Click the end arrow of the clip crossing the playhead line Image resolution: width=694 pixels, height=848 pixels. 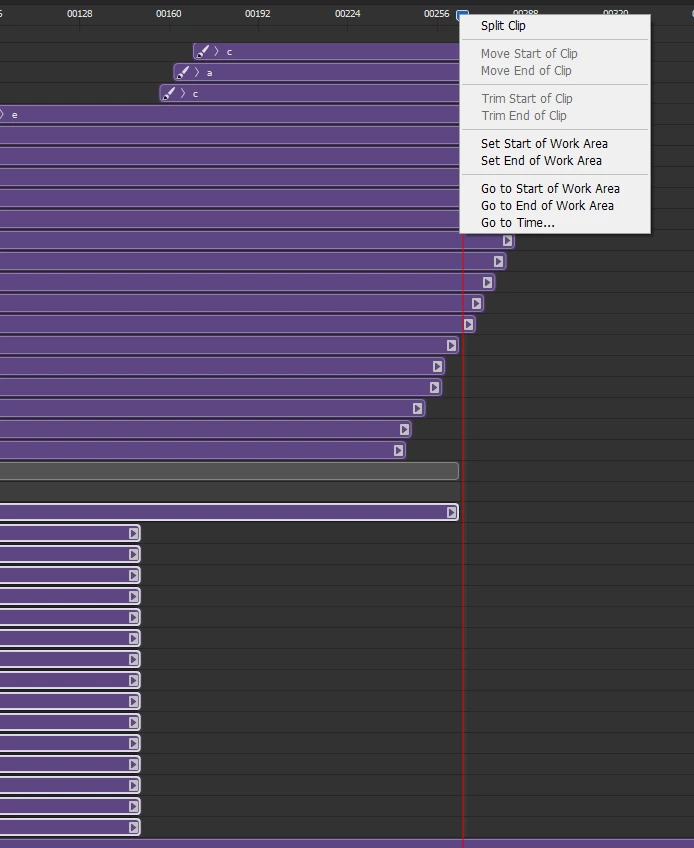pyautogui.click(x=468, y=324)
